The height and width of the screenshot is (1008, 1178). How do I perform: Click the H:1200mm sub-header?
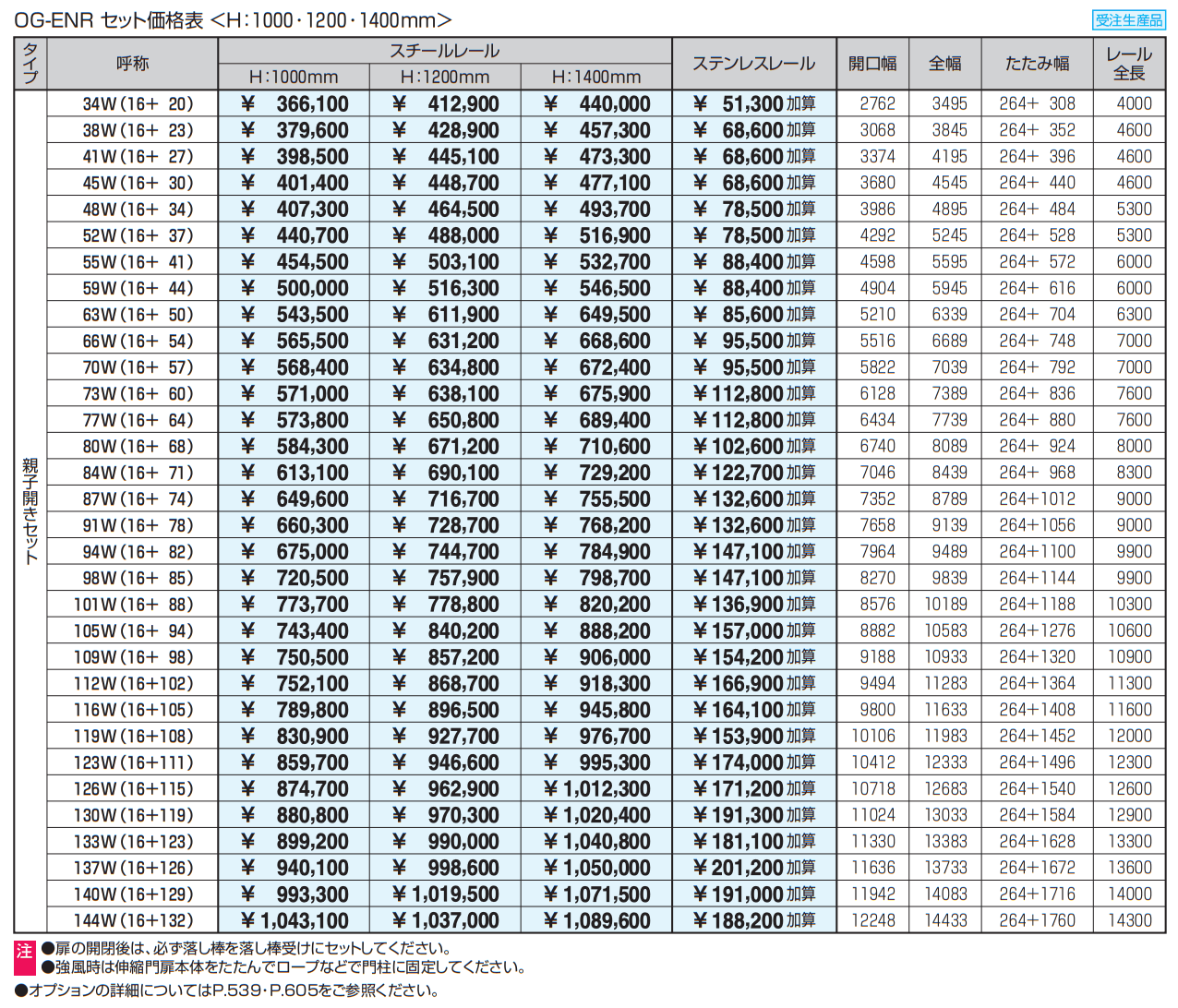445,78
